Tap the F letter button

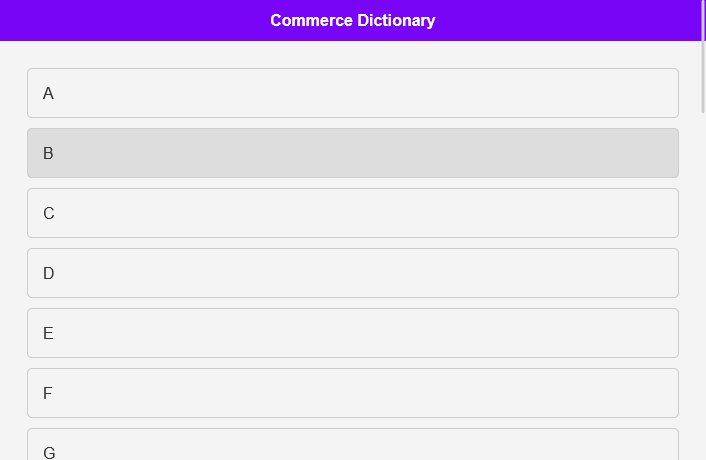click(x=352, y=393)
